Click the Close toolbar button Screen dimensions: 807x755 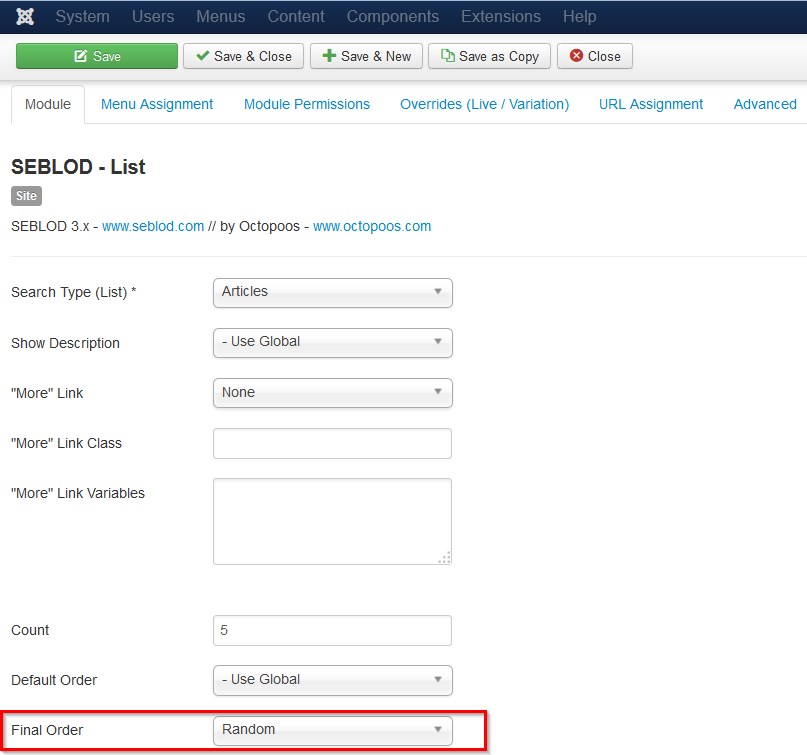pyautogui.click(x=594, y=56)
